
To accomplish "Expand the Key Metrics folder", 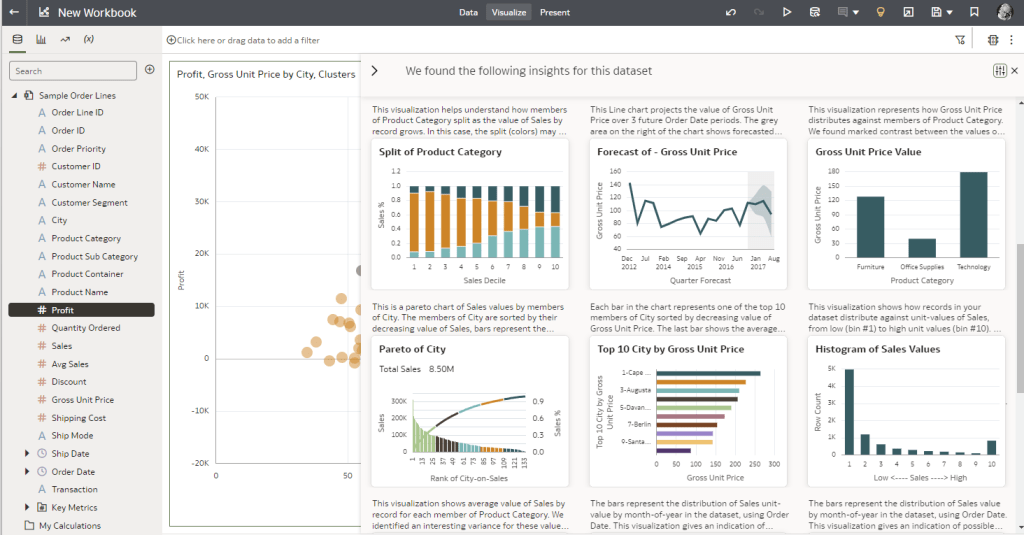I will [x=28, y=507].
